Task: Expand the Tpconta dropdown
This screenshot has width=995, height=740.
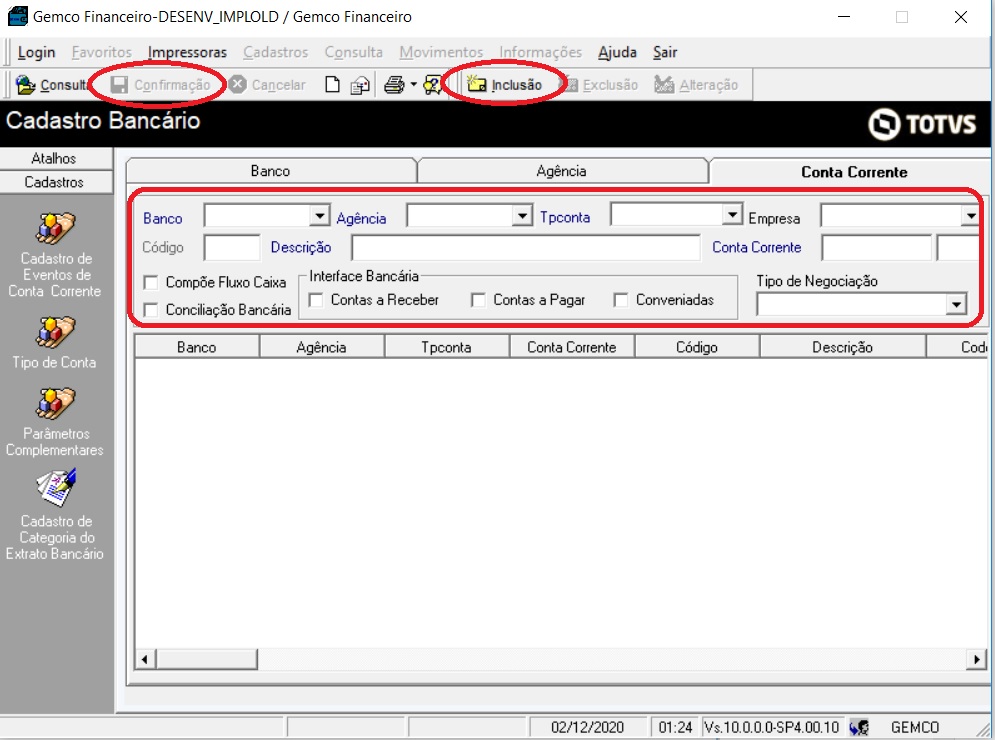Action: [x=733, y=215]
